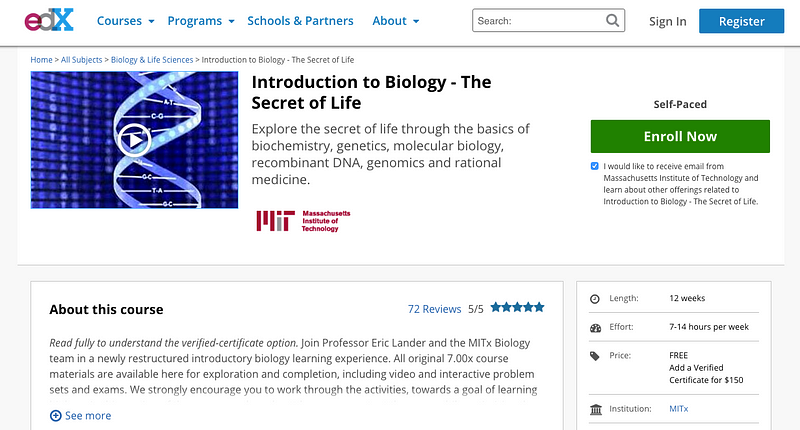Screen dimensions: 800x430
Task: Click the MIT logo
Action: [303, 221]
